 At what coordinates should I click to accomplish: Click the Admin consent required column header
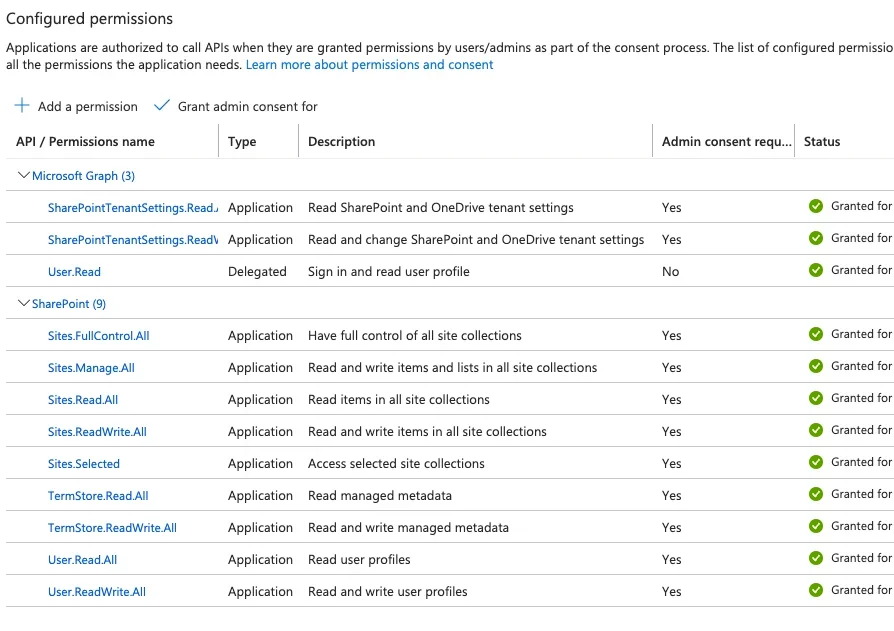point(726,142)
